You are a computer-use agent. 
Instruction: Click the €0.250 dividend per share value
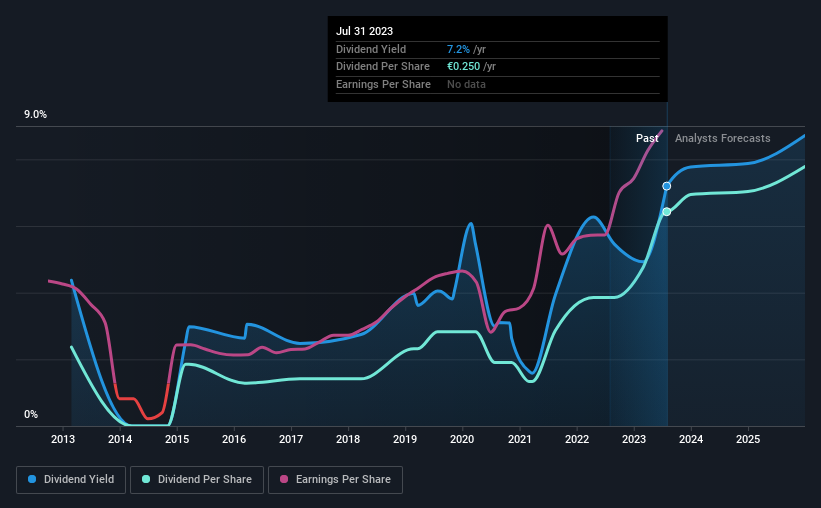(x=463, y=67)
